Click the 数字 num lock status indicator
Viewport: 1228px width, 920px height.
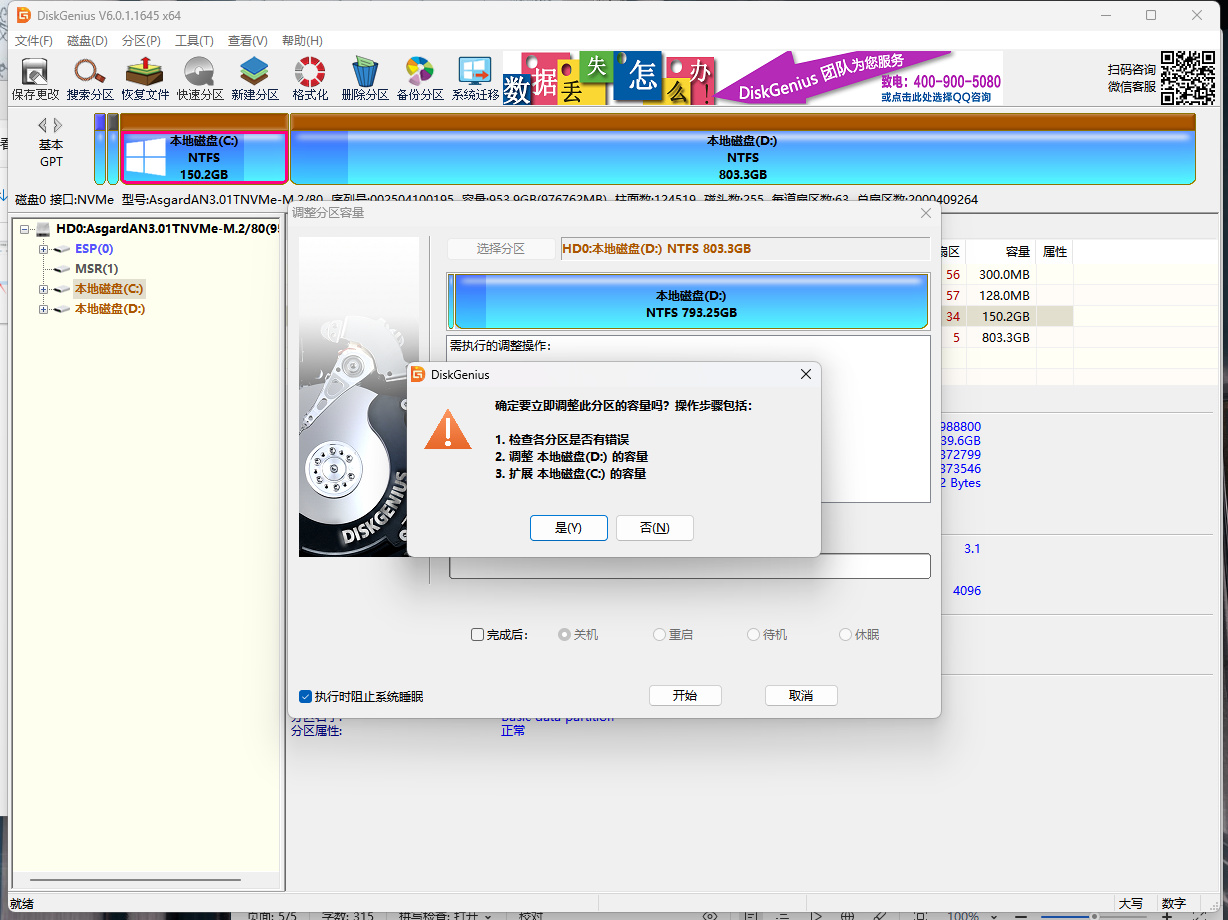coord(1173,903)
